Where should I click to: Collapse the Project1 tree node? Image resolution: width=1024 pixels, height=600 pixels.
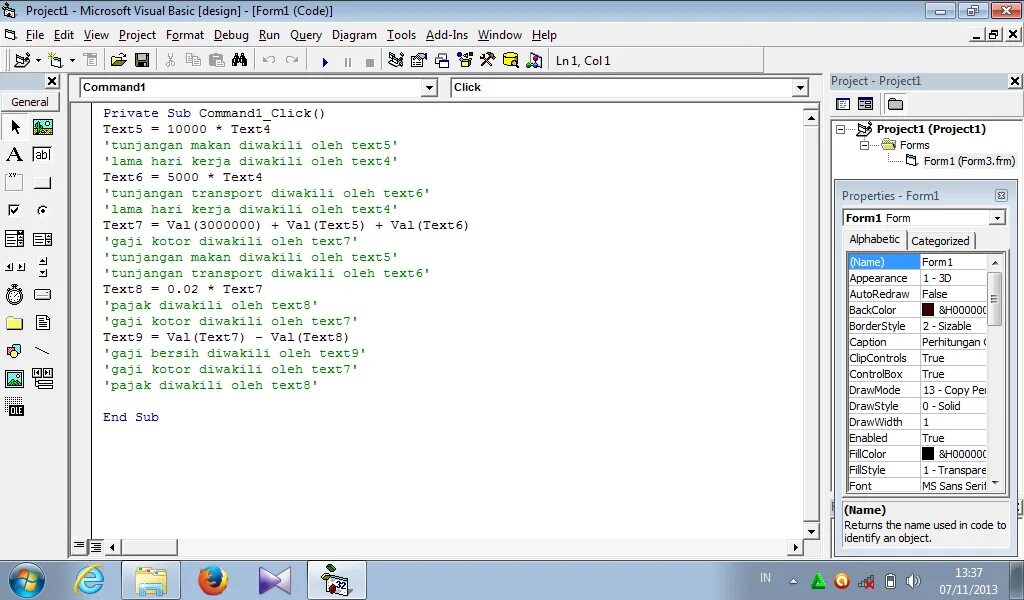840,129
